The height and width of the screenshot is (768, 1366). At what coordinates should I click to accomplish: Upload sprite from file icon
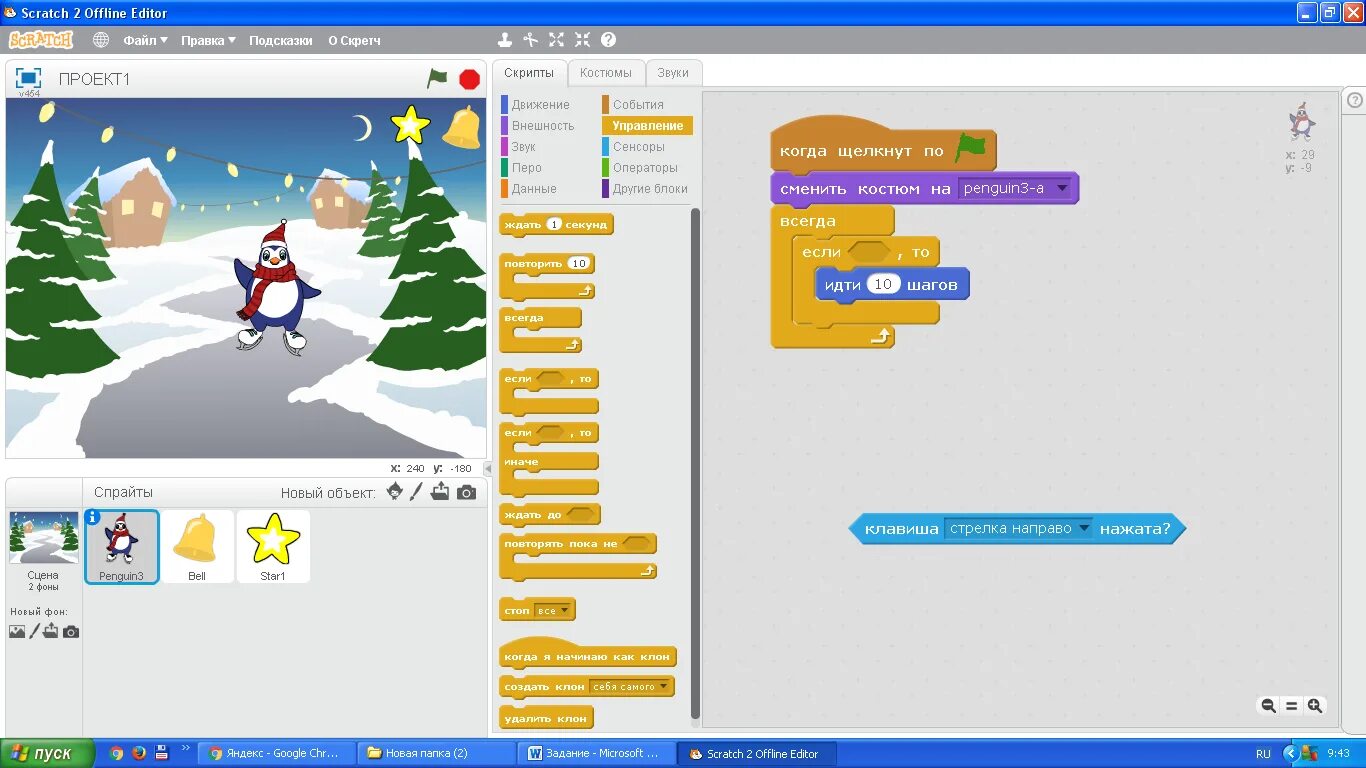pos(440,492)
